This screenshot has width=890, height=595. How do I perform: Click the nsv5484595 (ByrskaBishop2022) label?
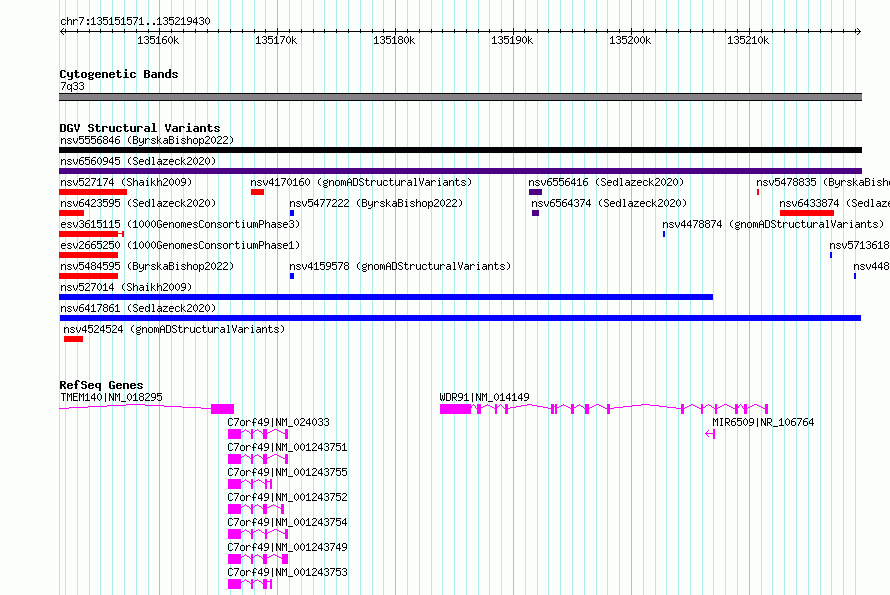147,266
